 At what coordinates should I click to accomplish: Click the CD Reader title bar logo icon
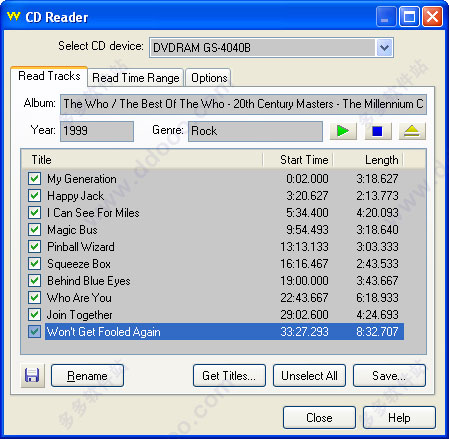pyautogui.click(x=14, y=16)
